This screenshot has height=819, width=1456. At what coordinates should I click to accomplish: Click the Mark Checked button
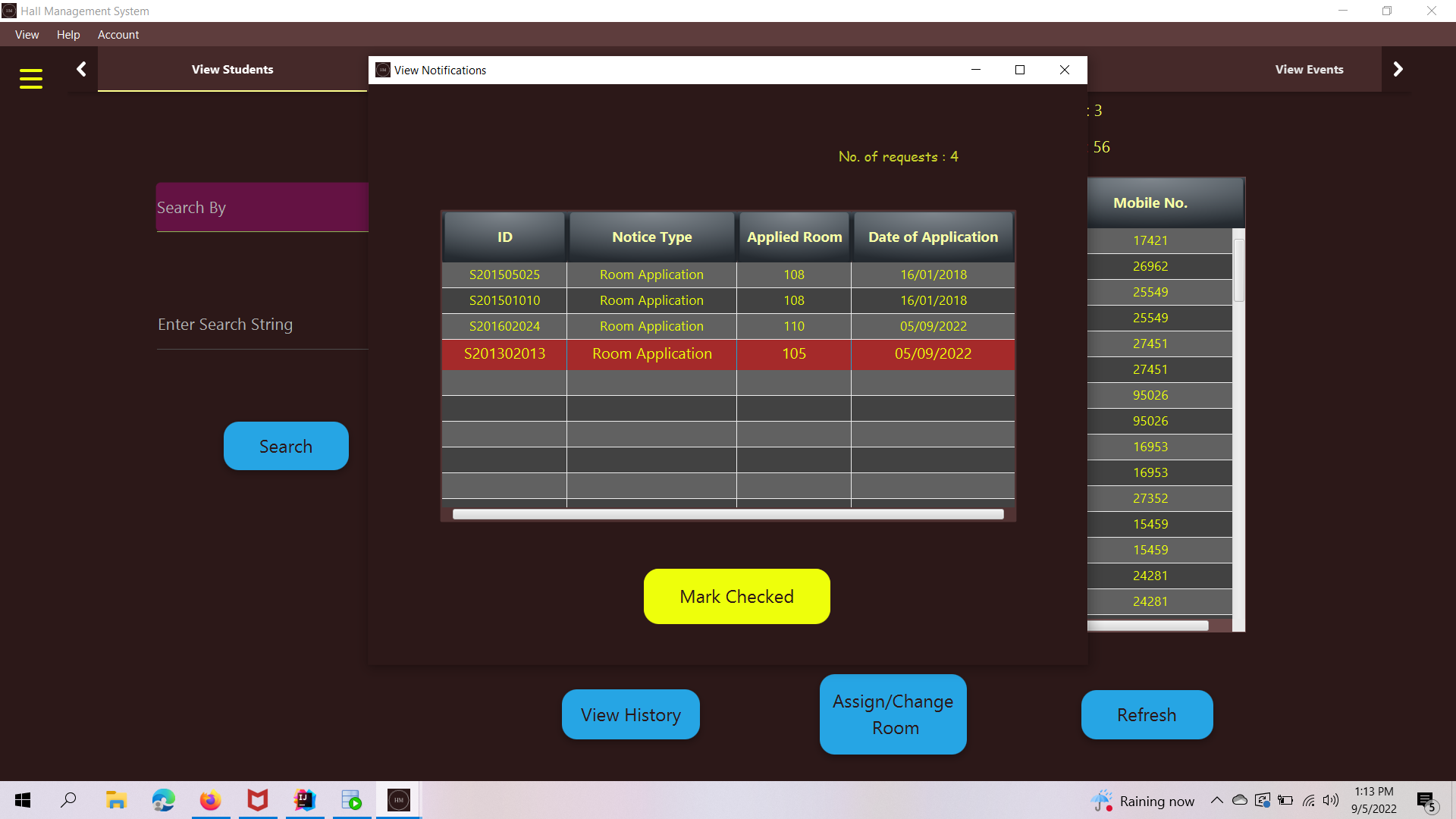(736, 597)
